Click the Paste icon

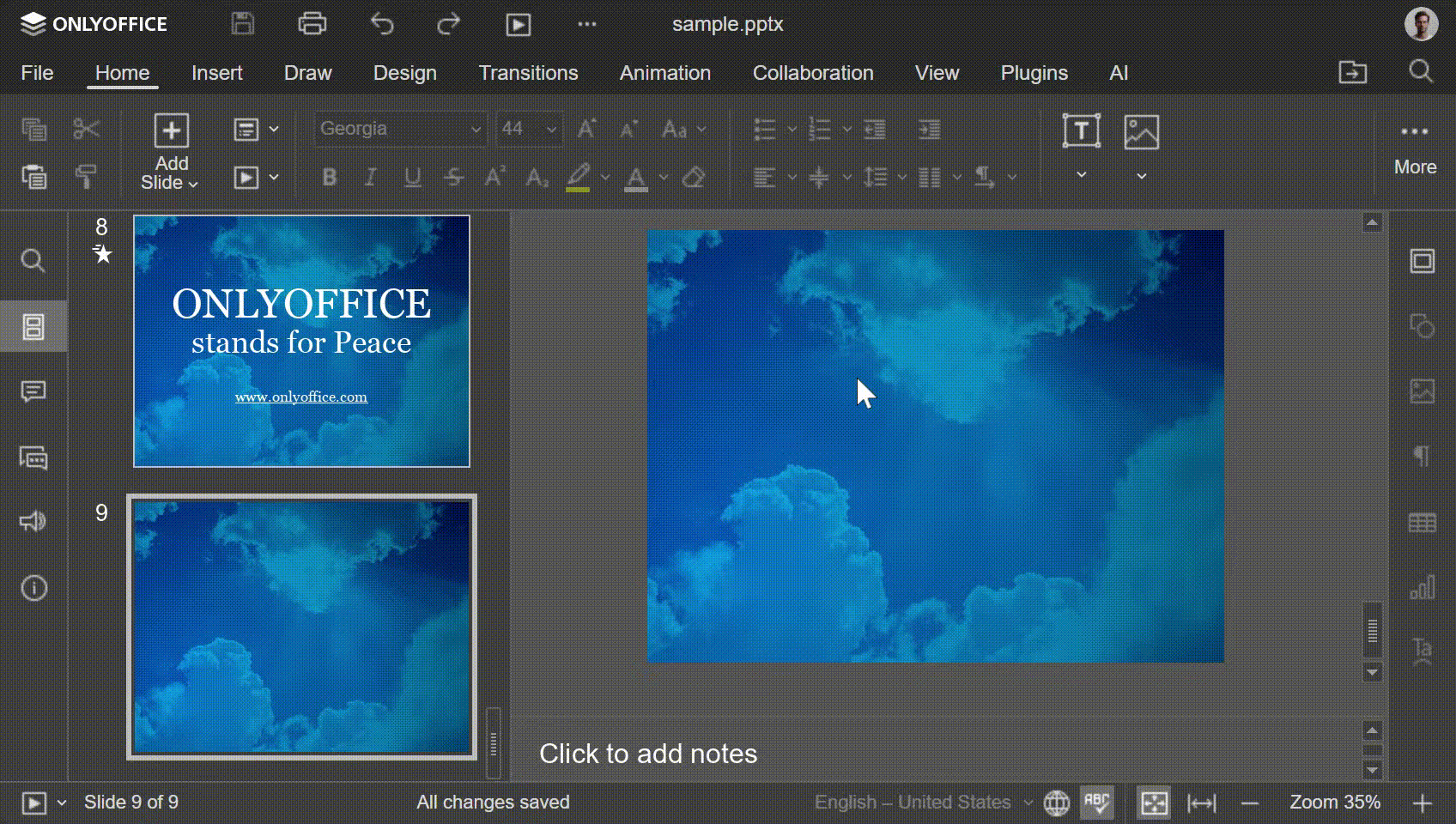click(34, 177)
